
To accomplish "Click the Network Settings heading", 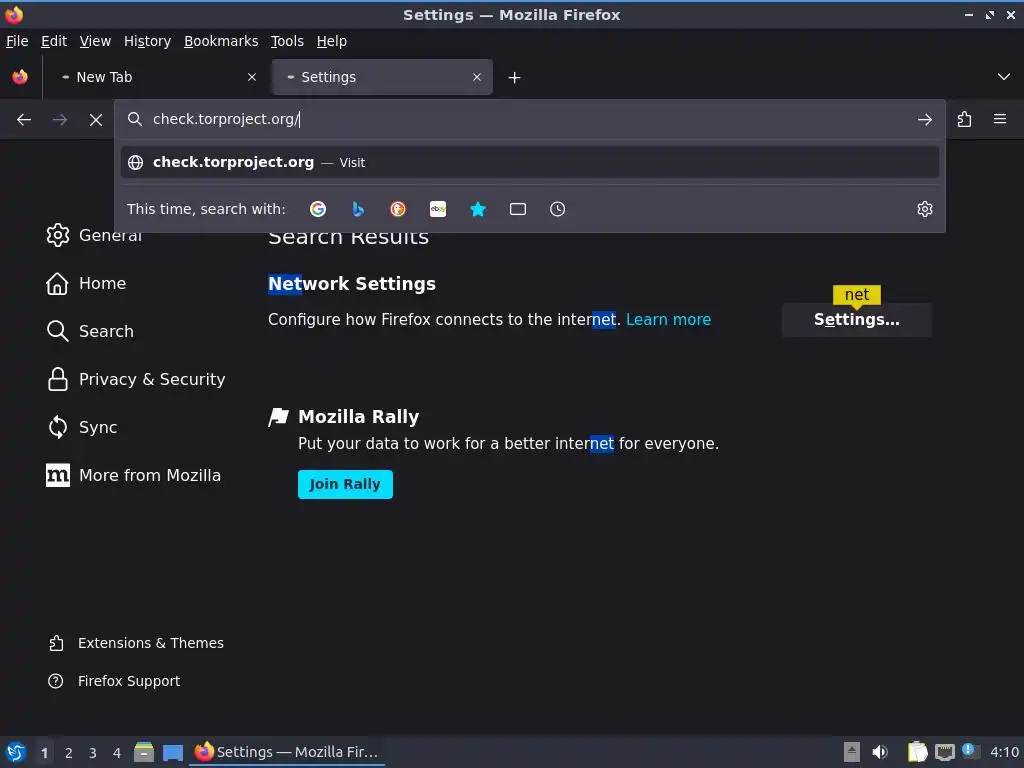I will tap(352, 283).
